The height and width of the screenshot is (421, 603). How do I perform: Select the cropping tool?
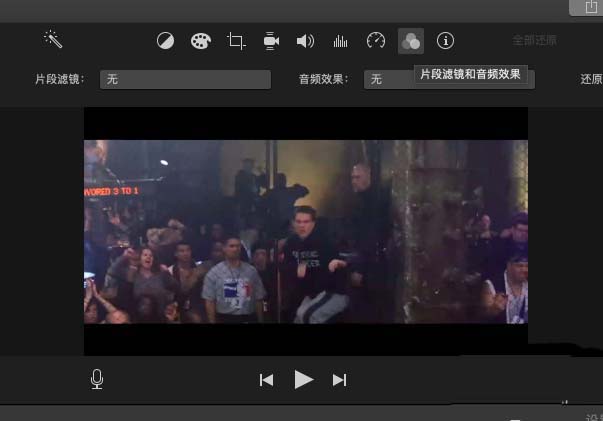pos(236,41)
